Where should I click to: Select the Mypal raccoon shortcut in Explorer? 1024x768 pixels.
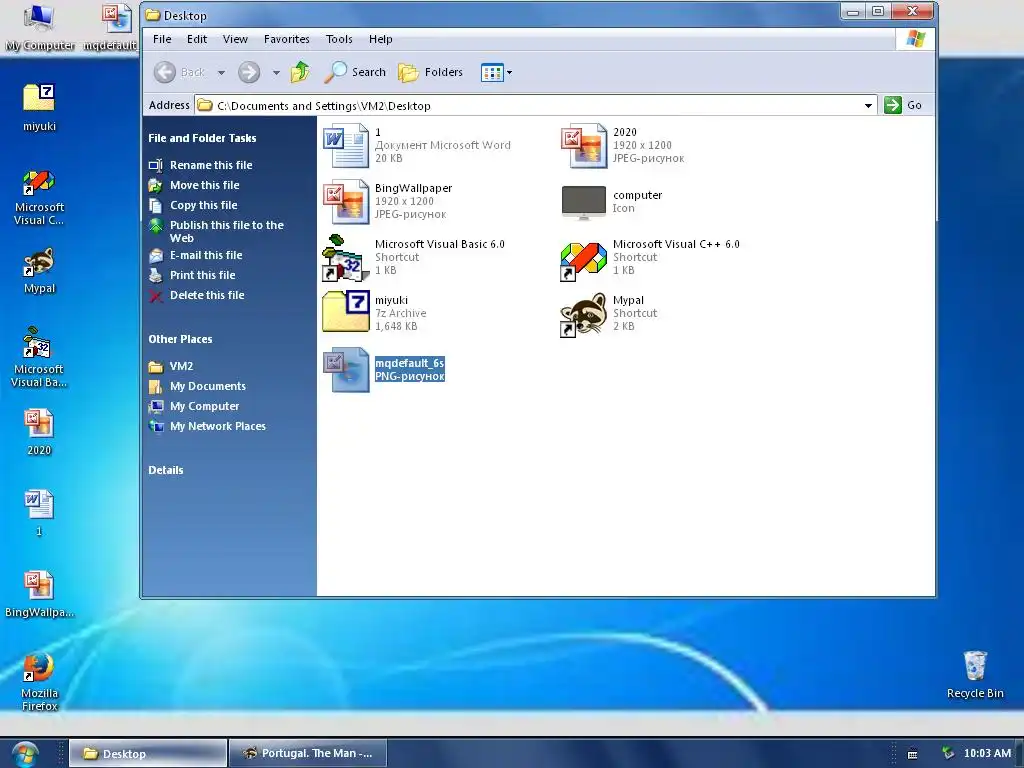click(584, 314)
